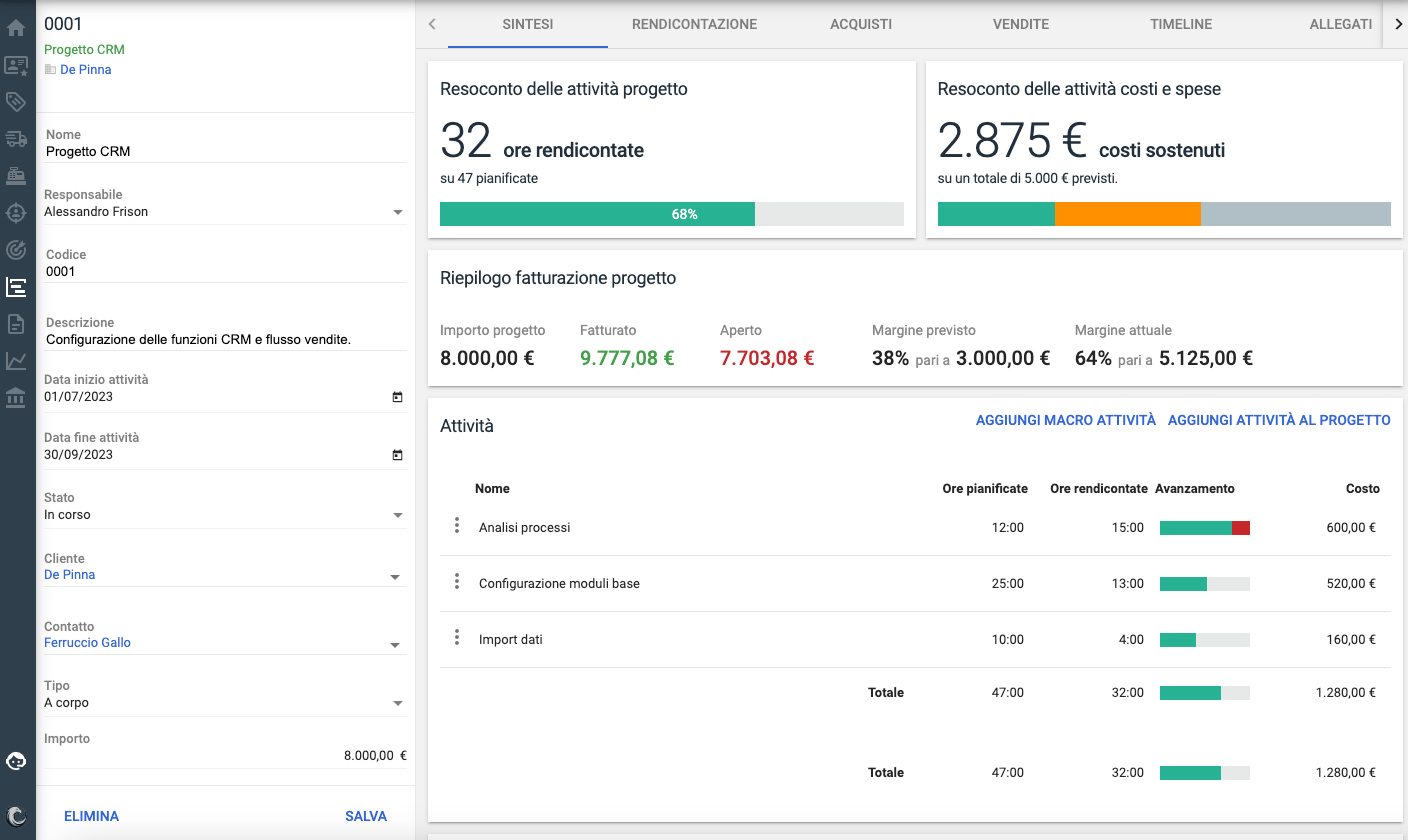Expand the Tipo dropdown
The width and height of the screenshot is (1408, 840).
[x=397, y=703]
